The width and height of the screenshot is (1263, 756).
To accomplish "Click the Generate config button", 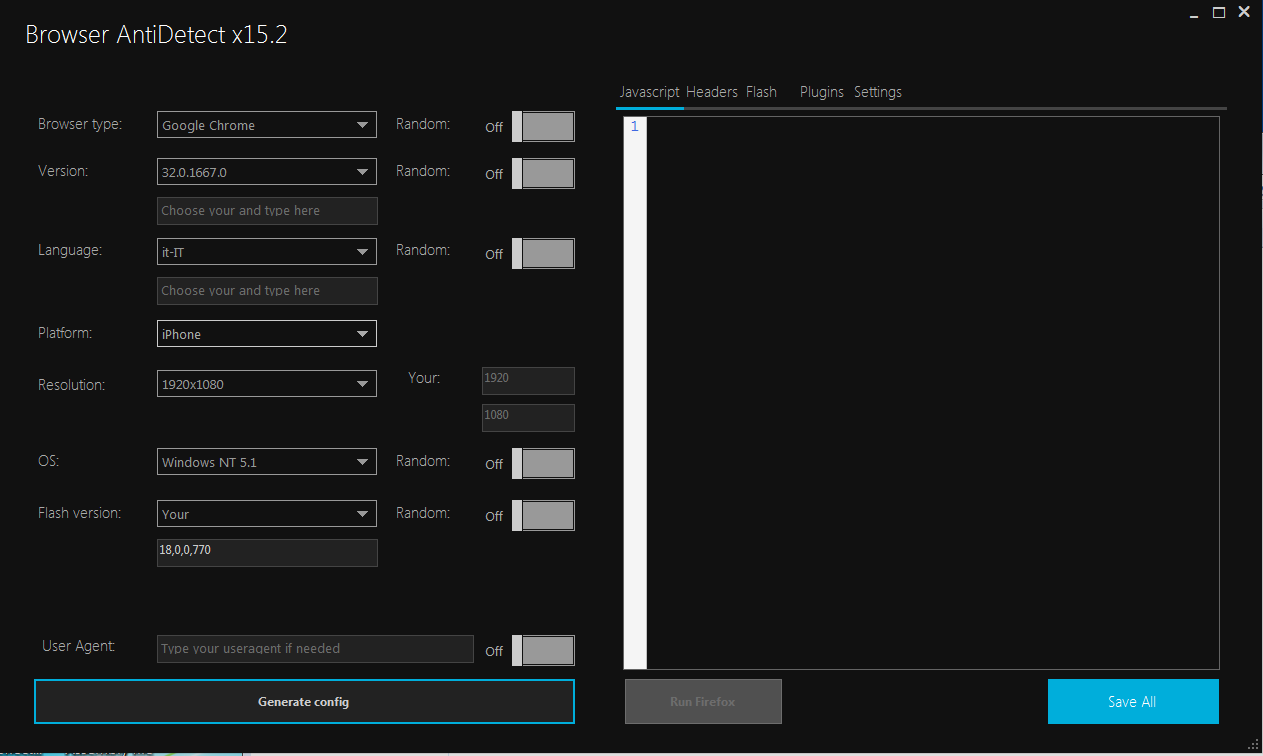I will [x=304, y=702].
